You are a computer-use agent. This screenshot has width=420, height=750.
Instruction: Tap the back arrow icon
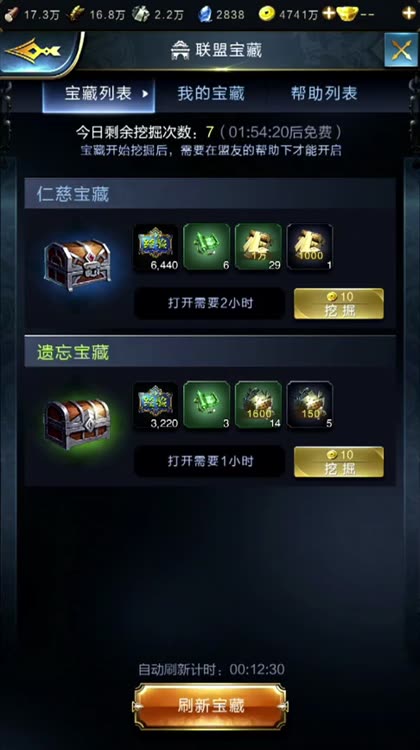click(x=34, y=50)
